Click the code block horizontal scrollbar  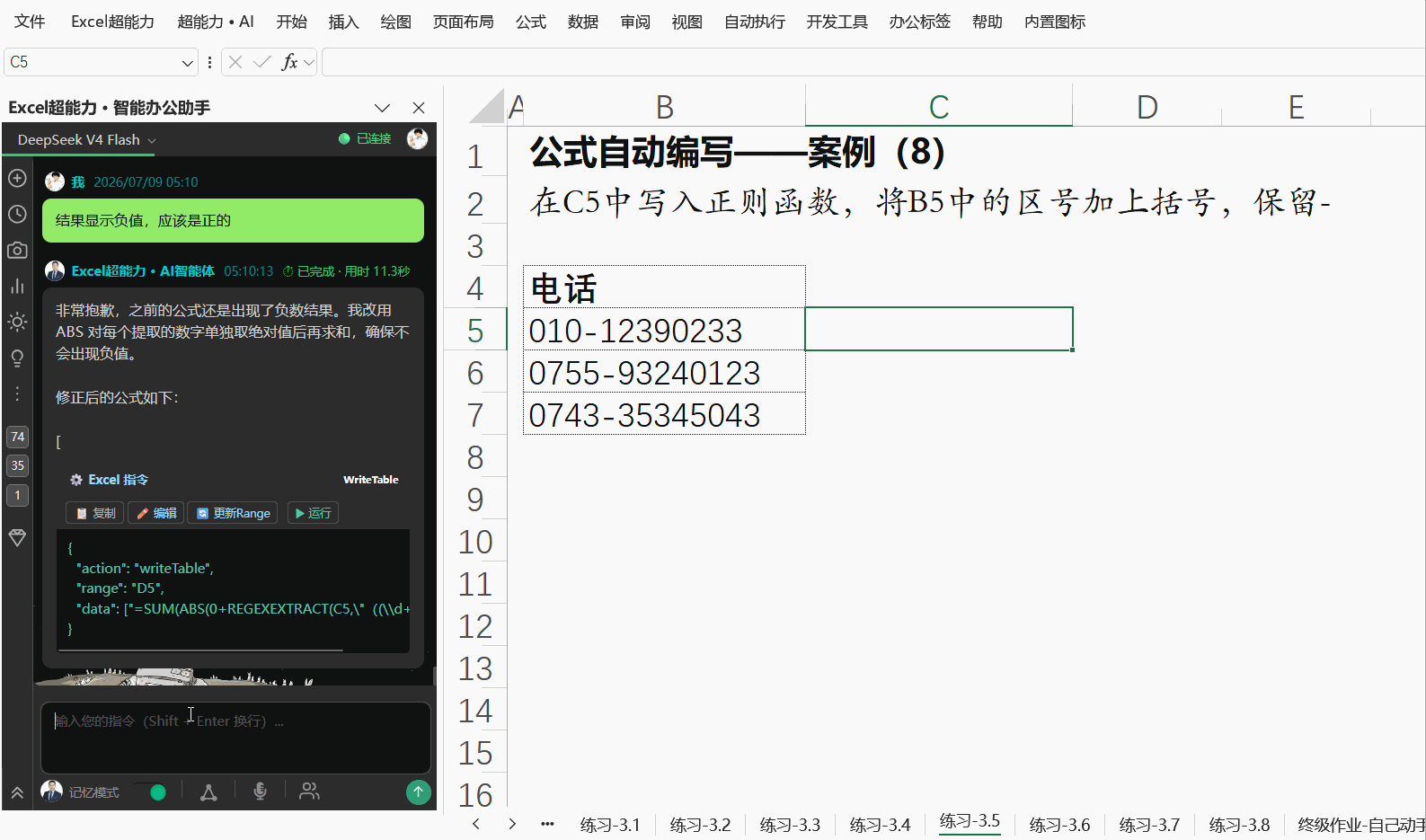tap(201, 649)
